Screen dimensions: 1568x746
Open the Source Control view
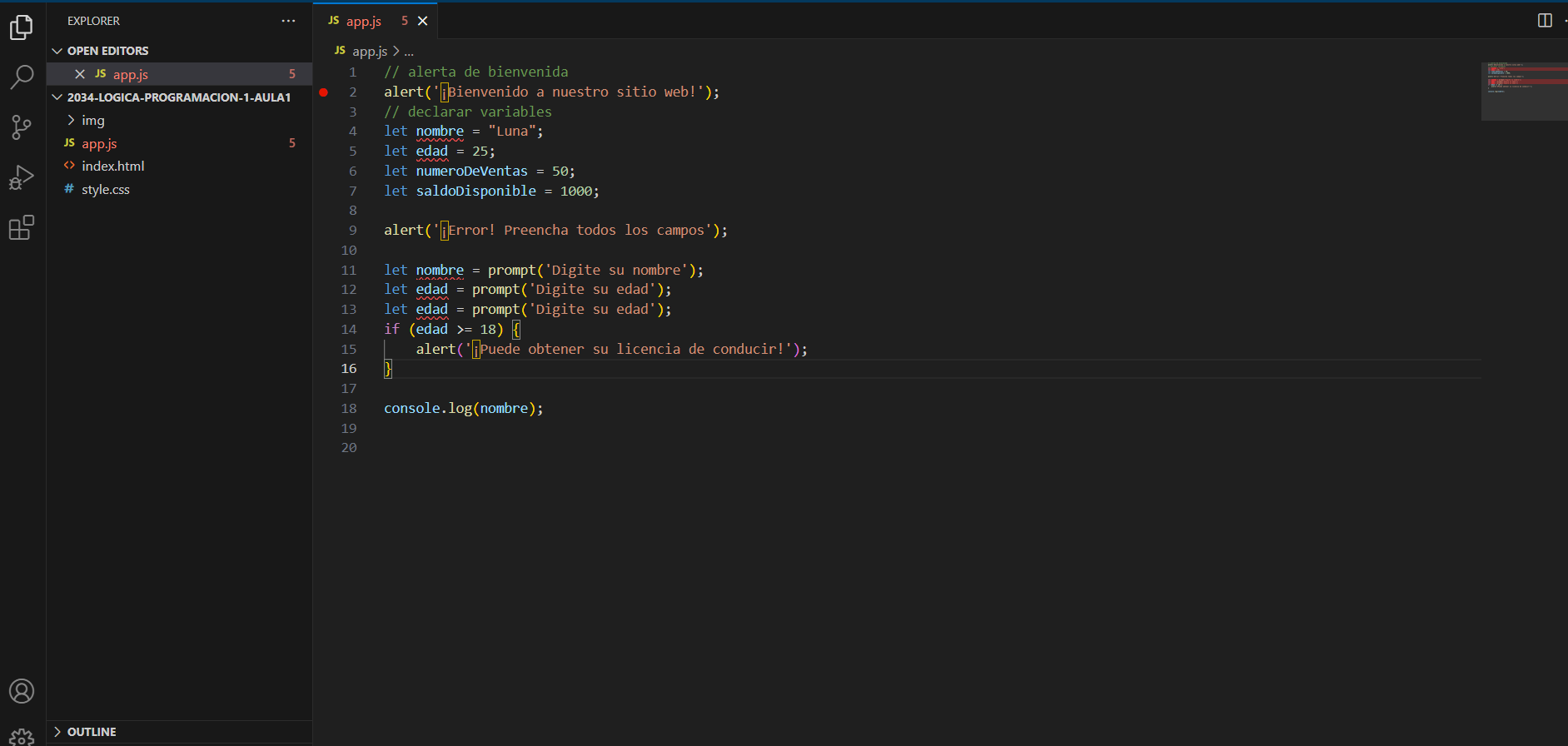(x=22, y=127)
